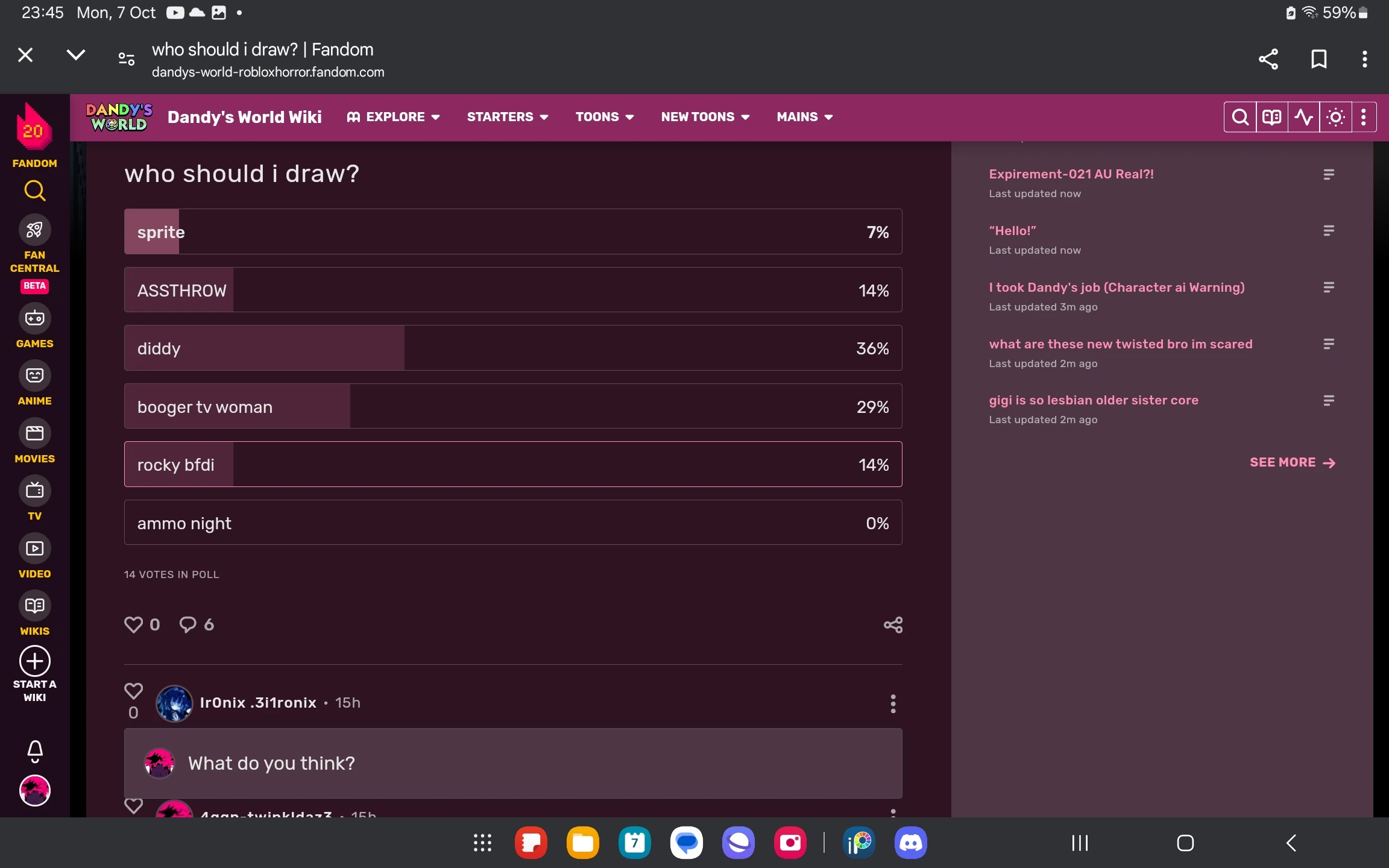Expand the EXPLORE dropdown menu
Image resolution: width=1389 pixels, height=868 pixels.
(394, 117)
